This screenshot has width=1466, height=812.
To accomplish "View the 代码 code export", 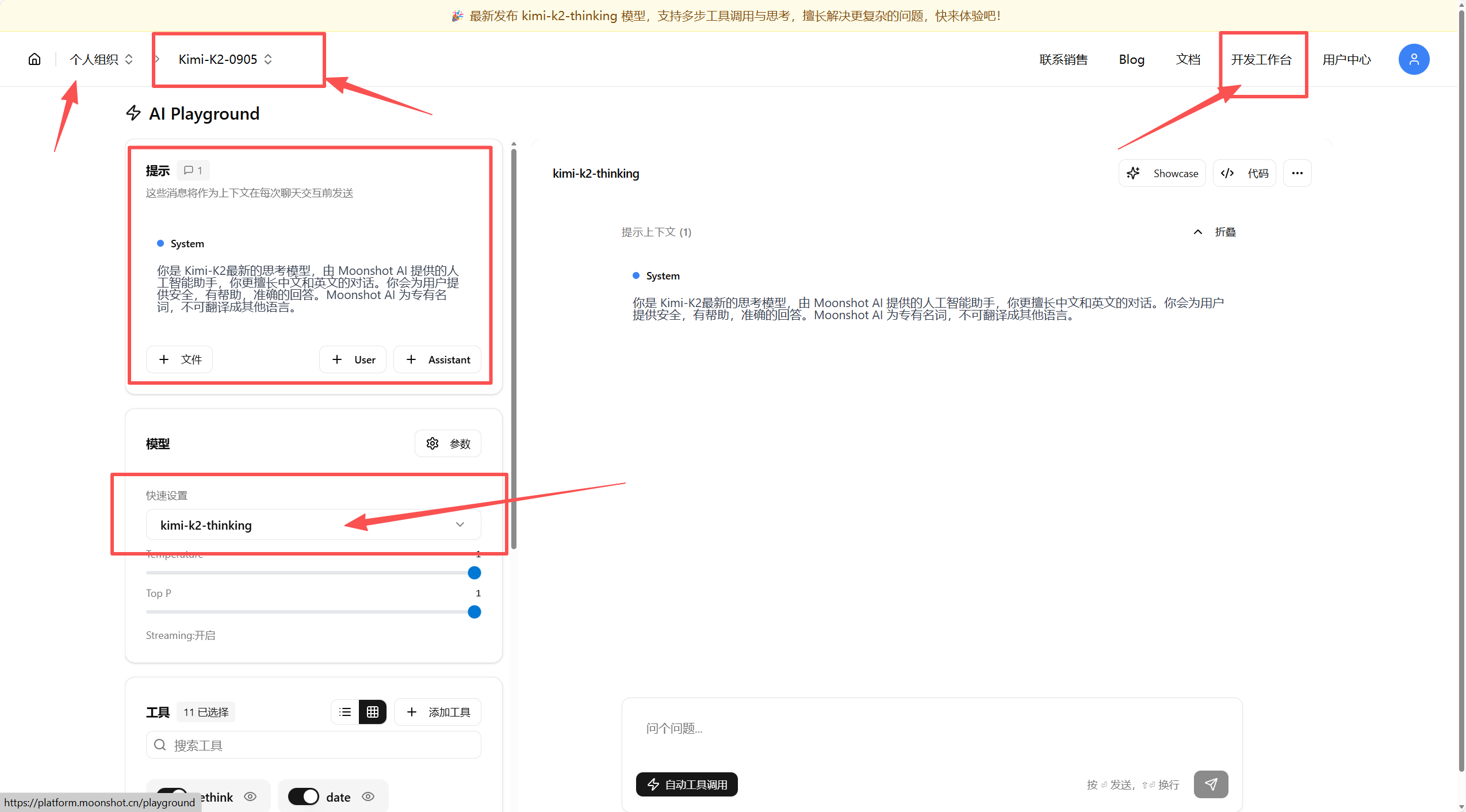I will [1243, 173].
